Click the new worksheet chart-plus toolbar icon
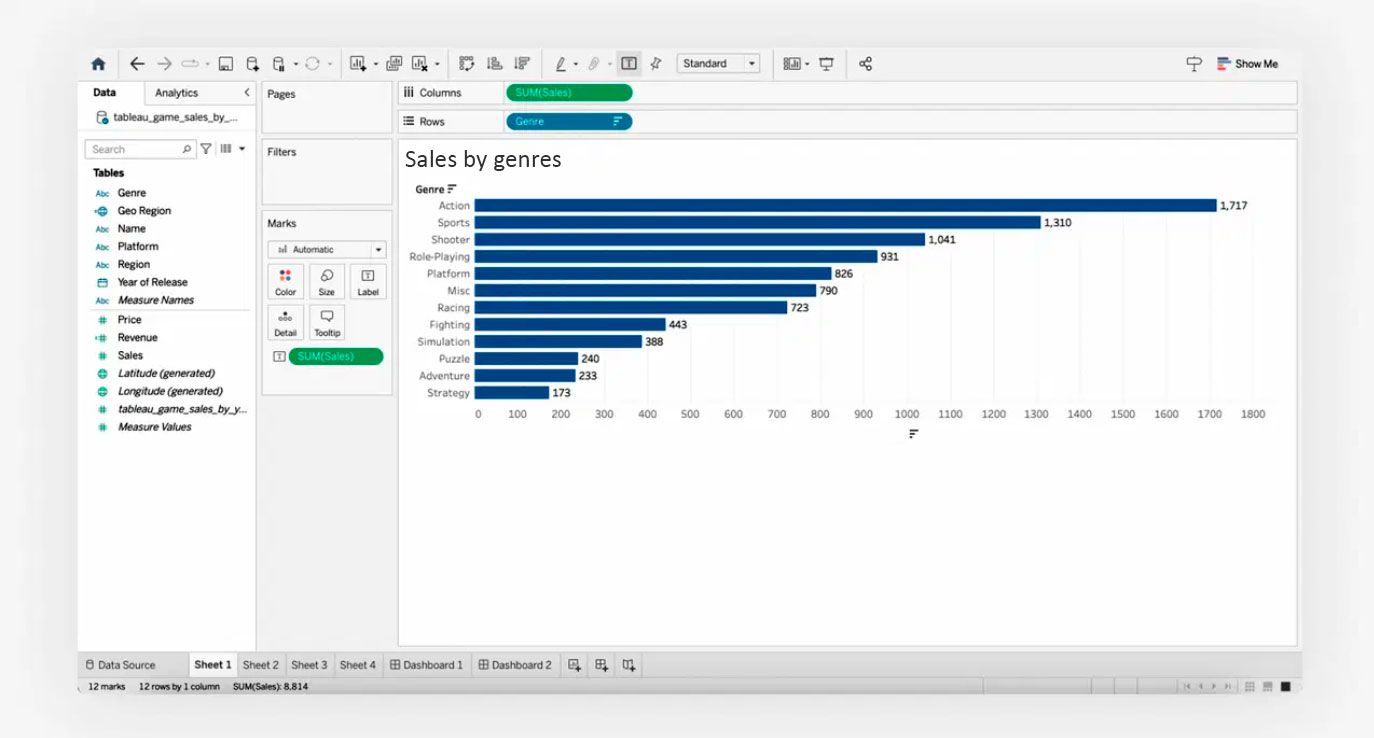The width and height of the screenshot is (1374, 738). [x=358, y=64]
